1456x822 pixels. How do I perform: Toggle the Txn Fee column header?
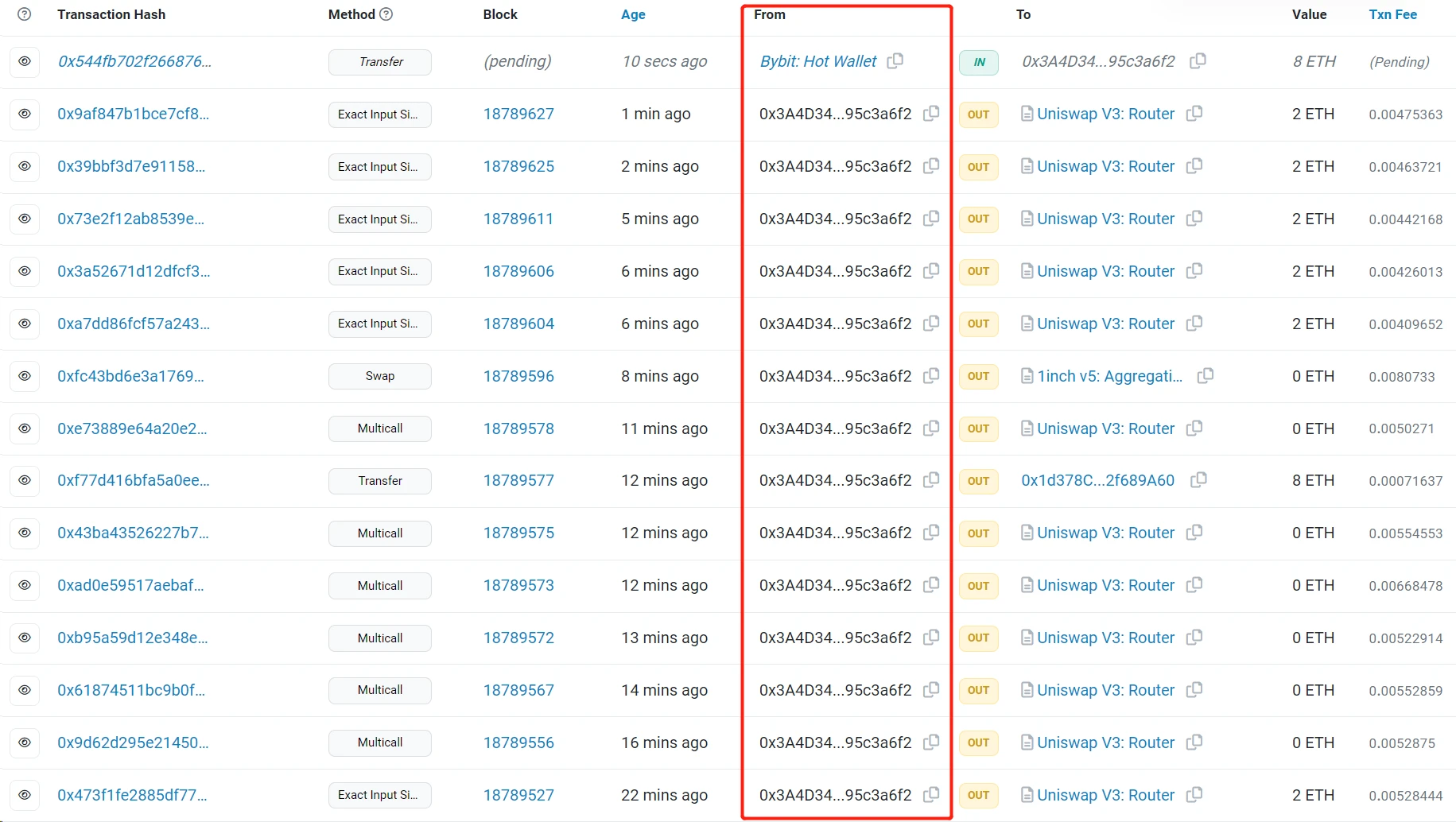1392,14
